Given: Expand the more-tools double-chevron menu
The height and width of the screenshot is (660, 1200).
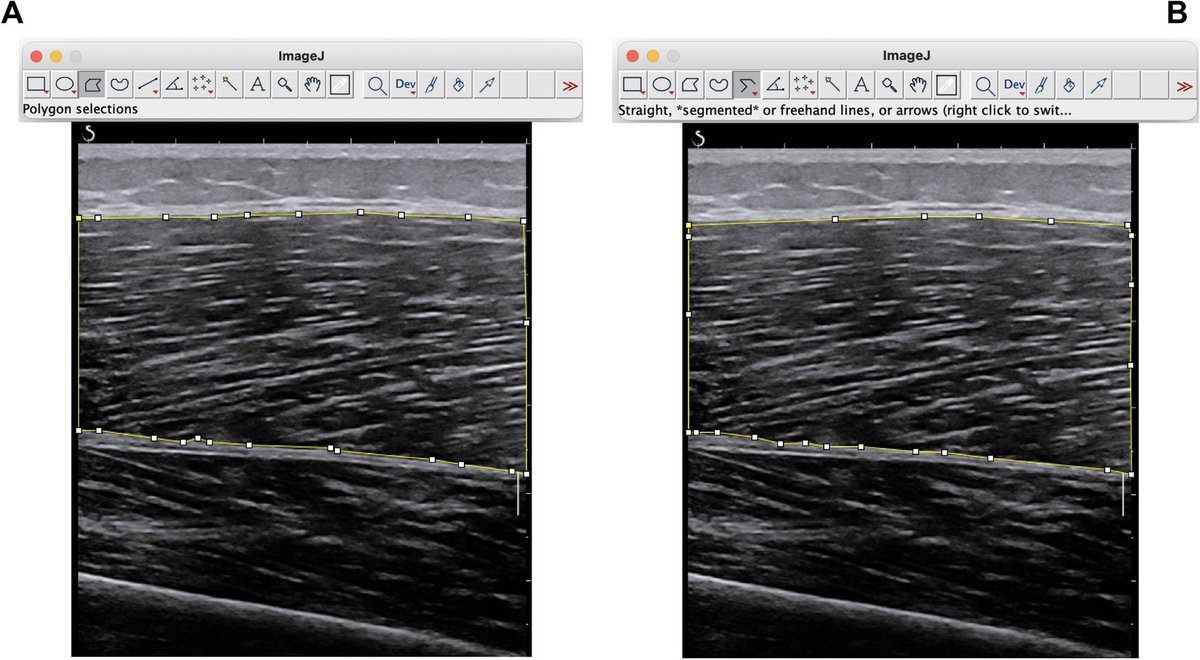Looking at the screenshot, I should tap(570, 86).
